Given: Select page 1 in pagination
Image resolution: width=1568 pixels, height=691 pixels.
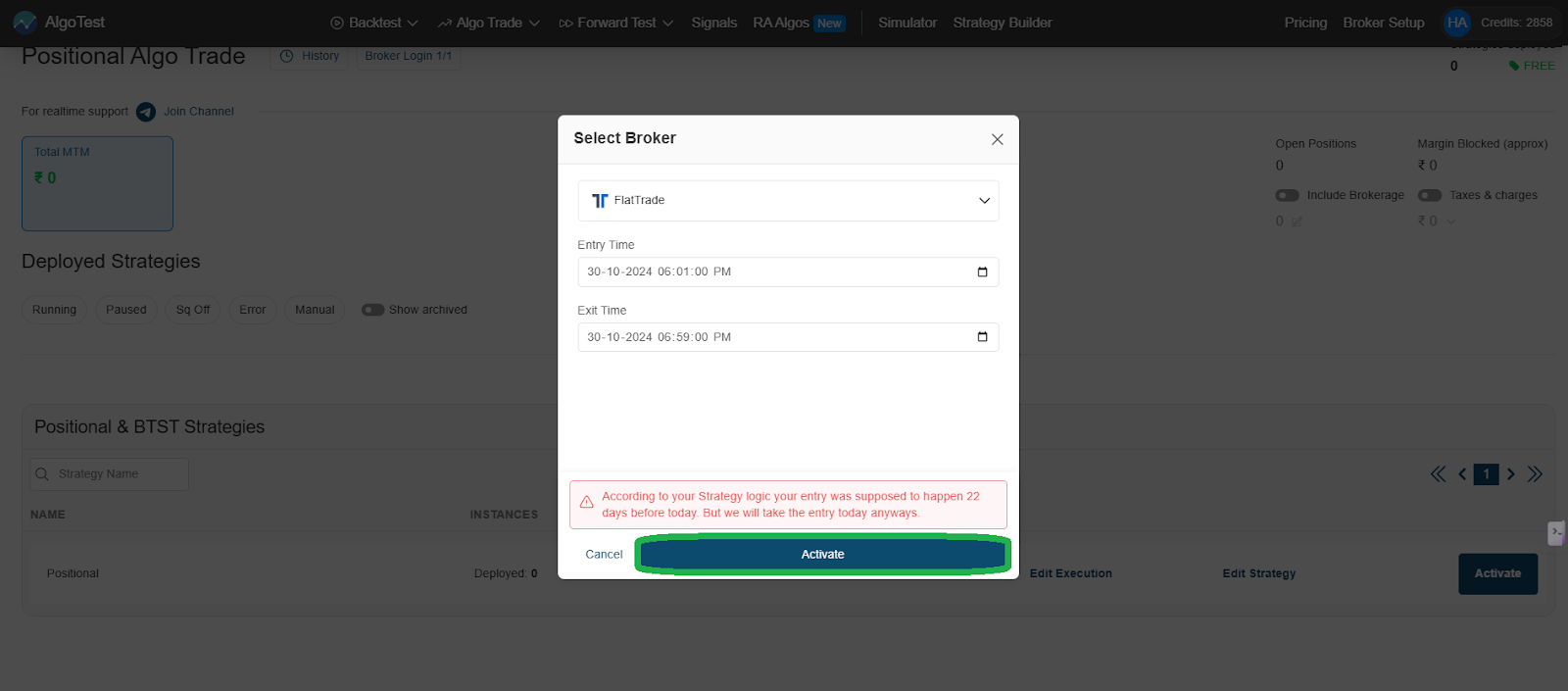Looking at the screenshot, I should [x=1486, y=474].
